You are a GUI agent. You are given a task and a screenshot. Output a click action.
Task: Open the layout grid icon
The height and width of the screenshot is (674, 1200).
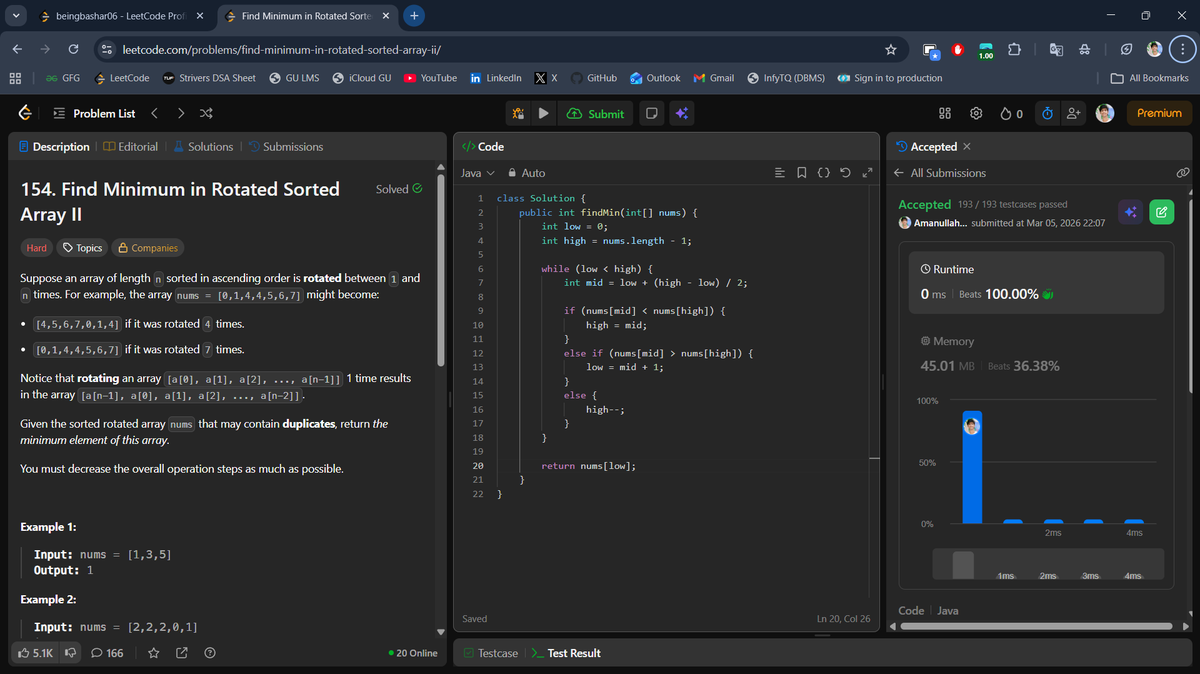pyautogui.click(x=945, y=114)
